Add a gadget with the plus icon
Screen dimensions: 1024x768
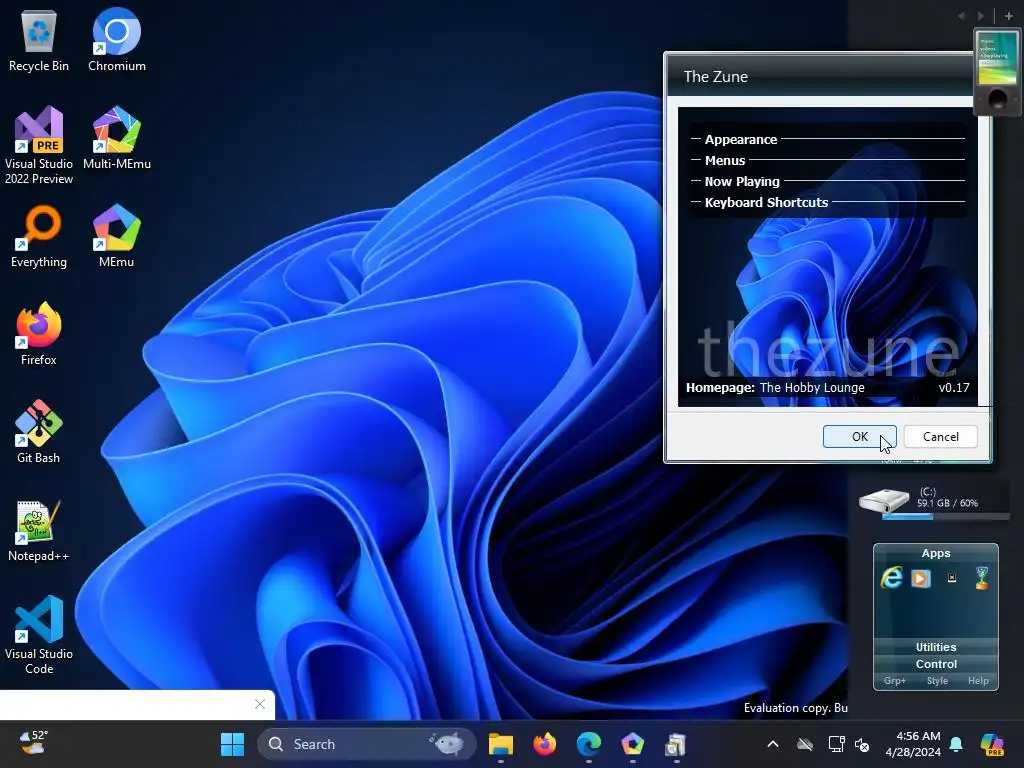coord(1009,16)
